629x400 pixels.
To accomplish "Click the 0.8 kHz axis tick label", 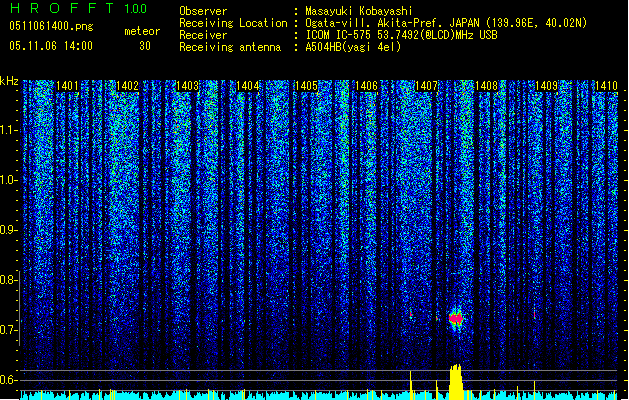I will pyautogui.click(x=8, y=280).
